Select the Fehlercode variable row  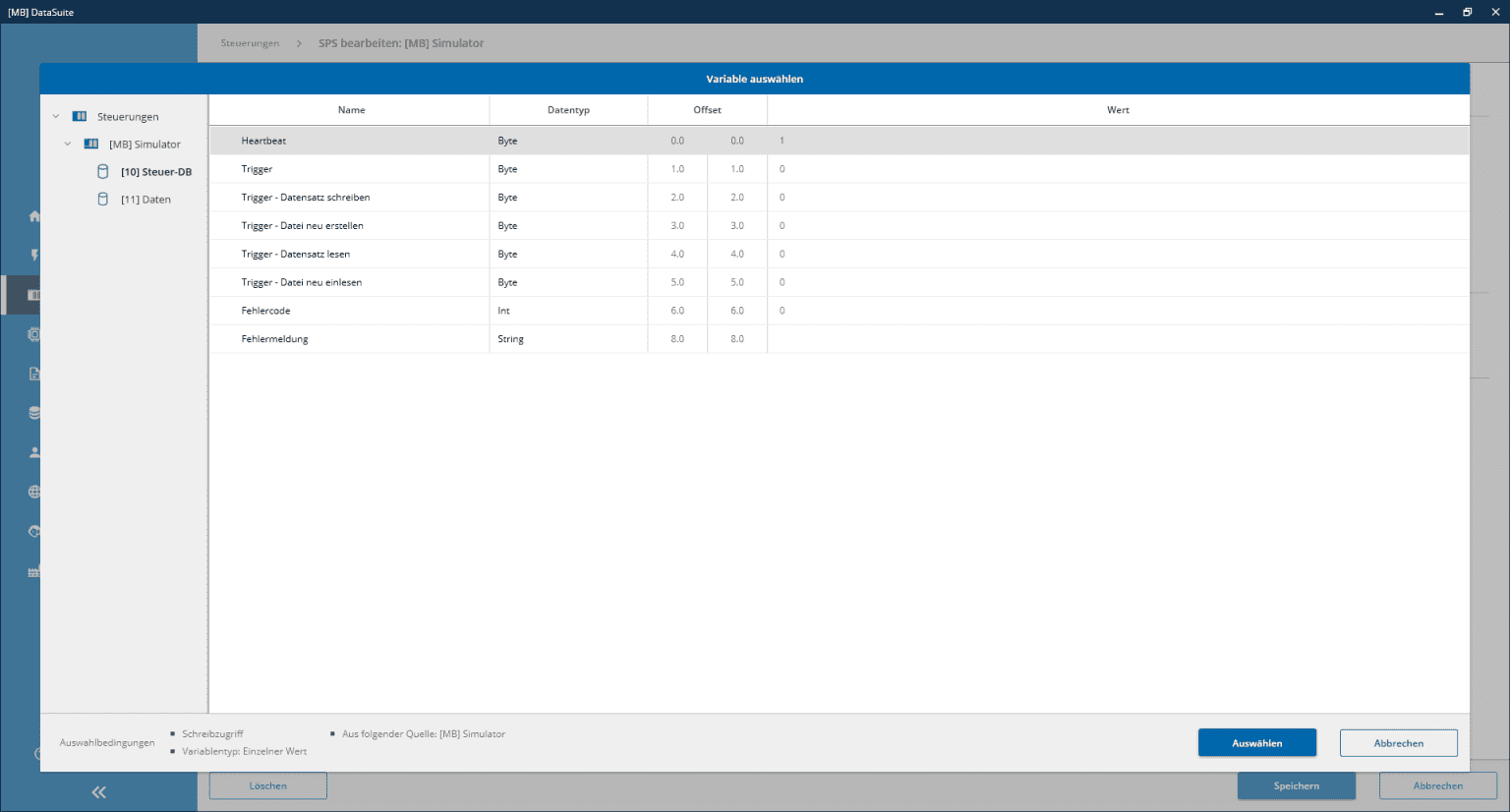coord(840,311)
